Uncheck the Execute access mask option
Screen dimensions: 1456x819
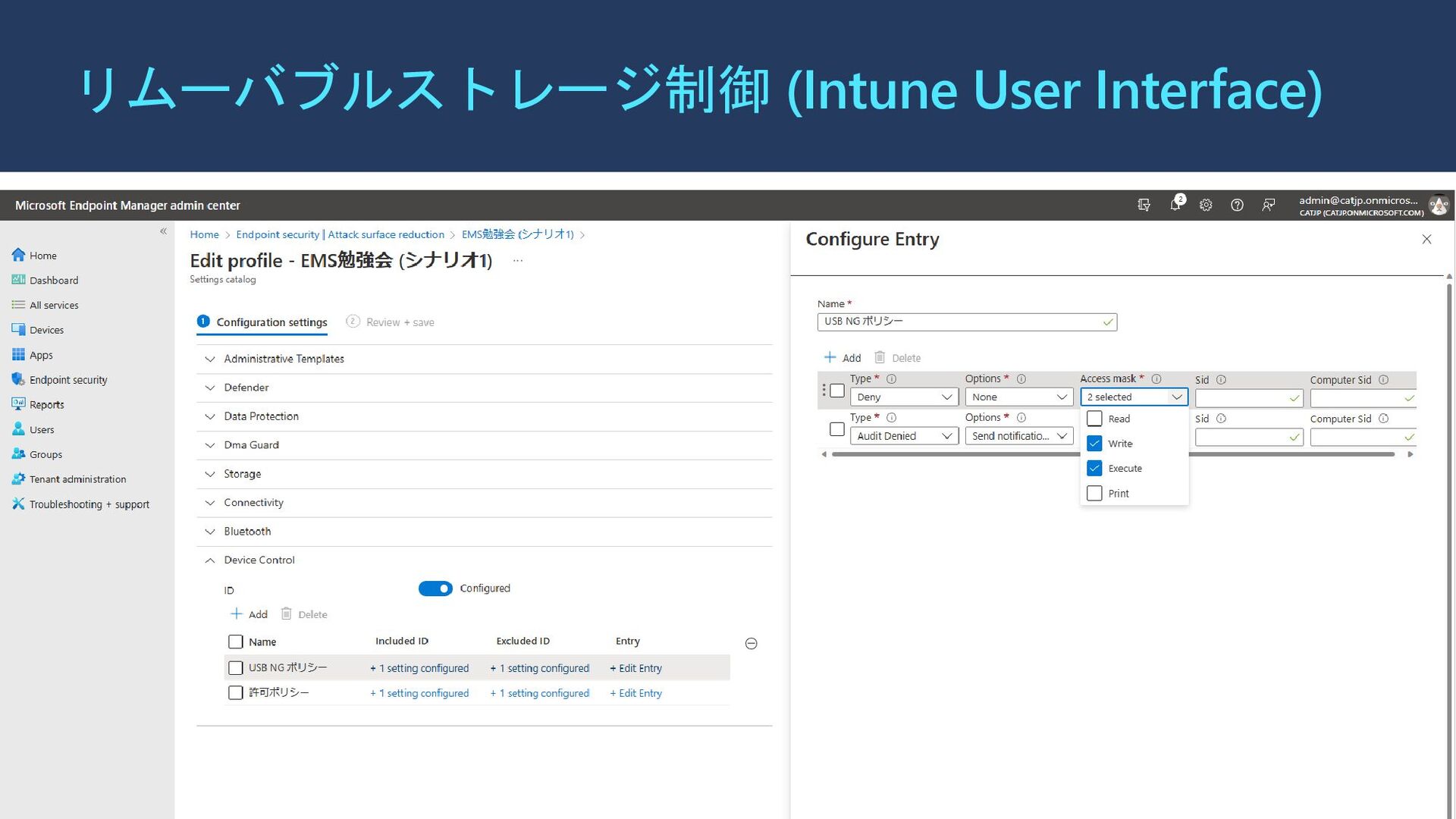pyautogui.click(x=1094, y=469)
